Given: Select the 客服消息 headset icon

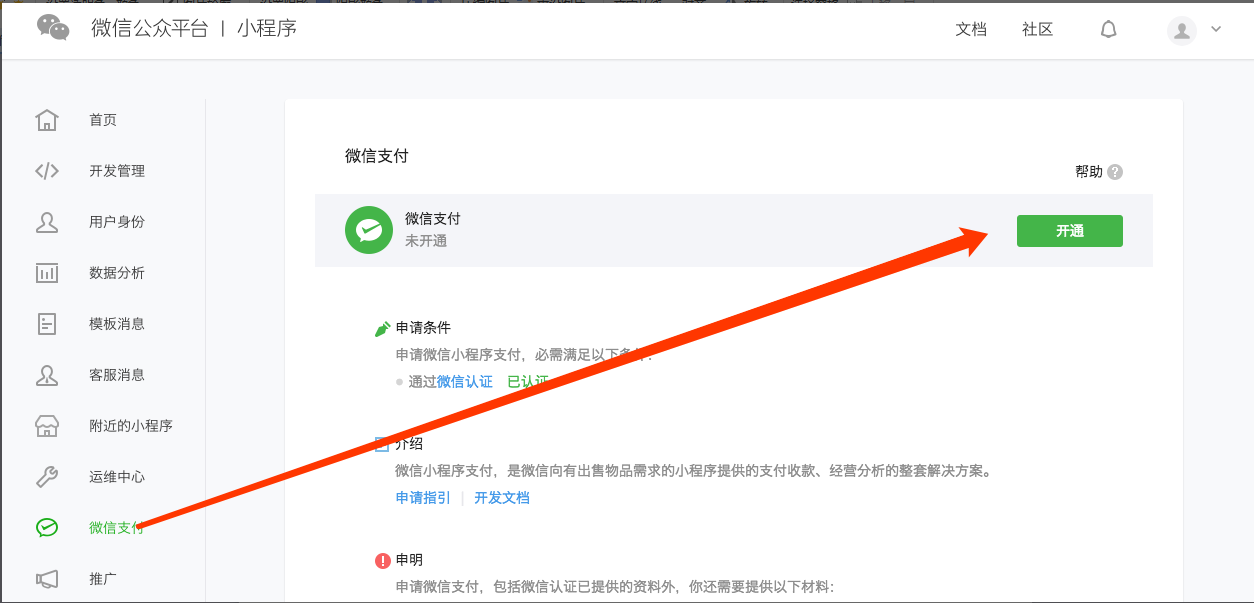Looking at the screenshot, I should click(47, 375).
